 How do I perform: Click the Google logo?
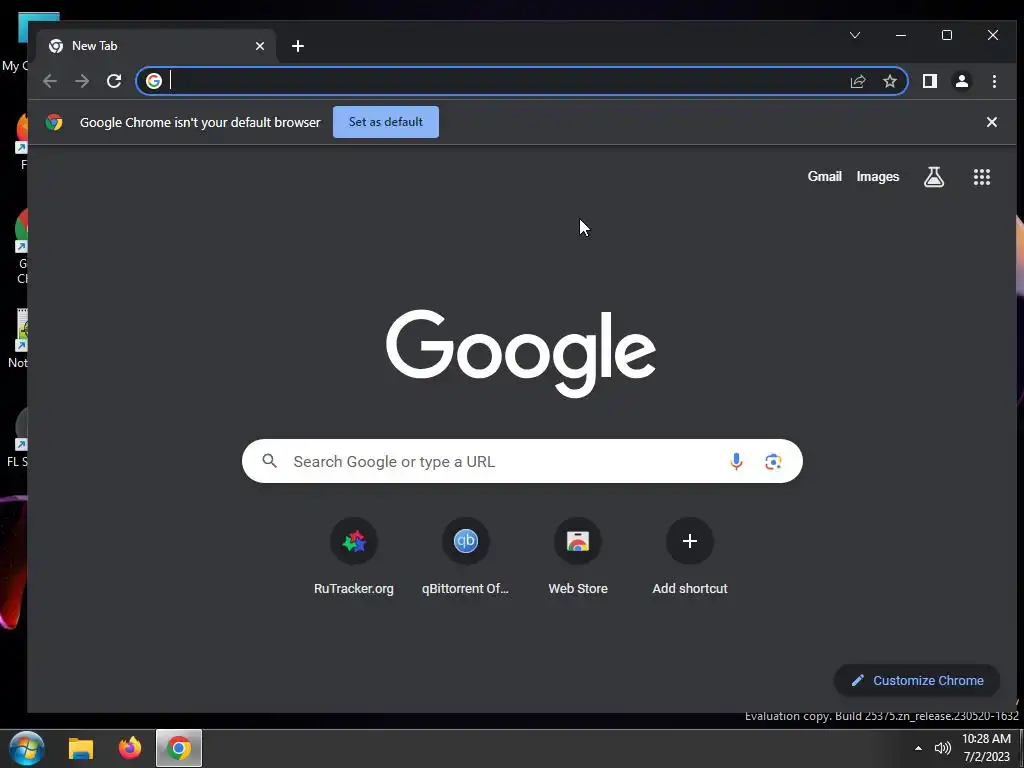pyautogui.click(x=520, y=353)
